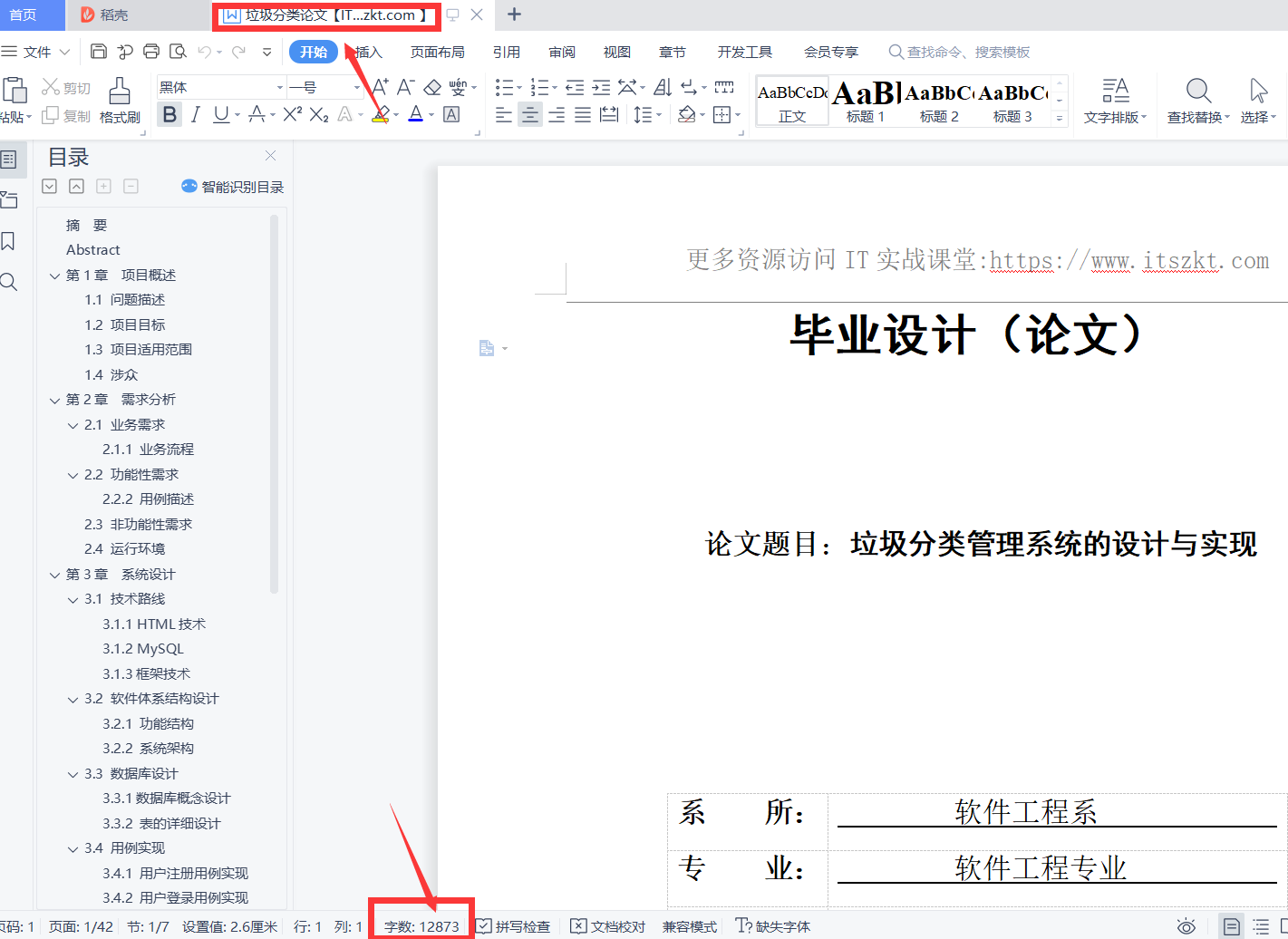The height and width of the screenshot is (939, 1288).
Task: Apply superscript formatting (X²)
Action: [x=292, y=114]
